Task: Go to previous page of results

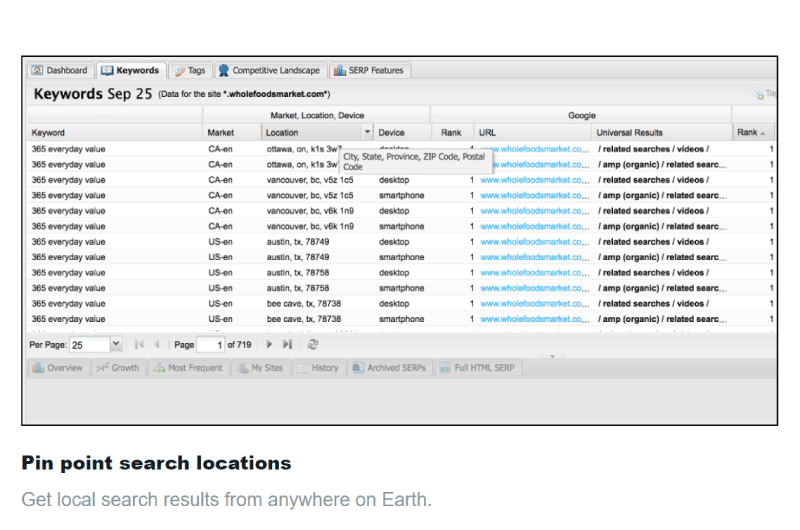Action: point(157,345)
